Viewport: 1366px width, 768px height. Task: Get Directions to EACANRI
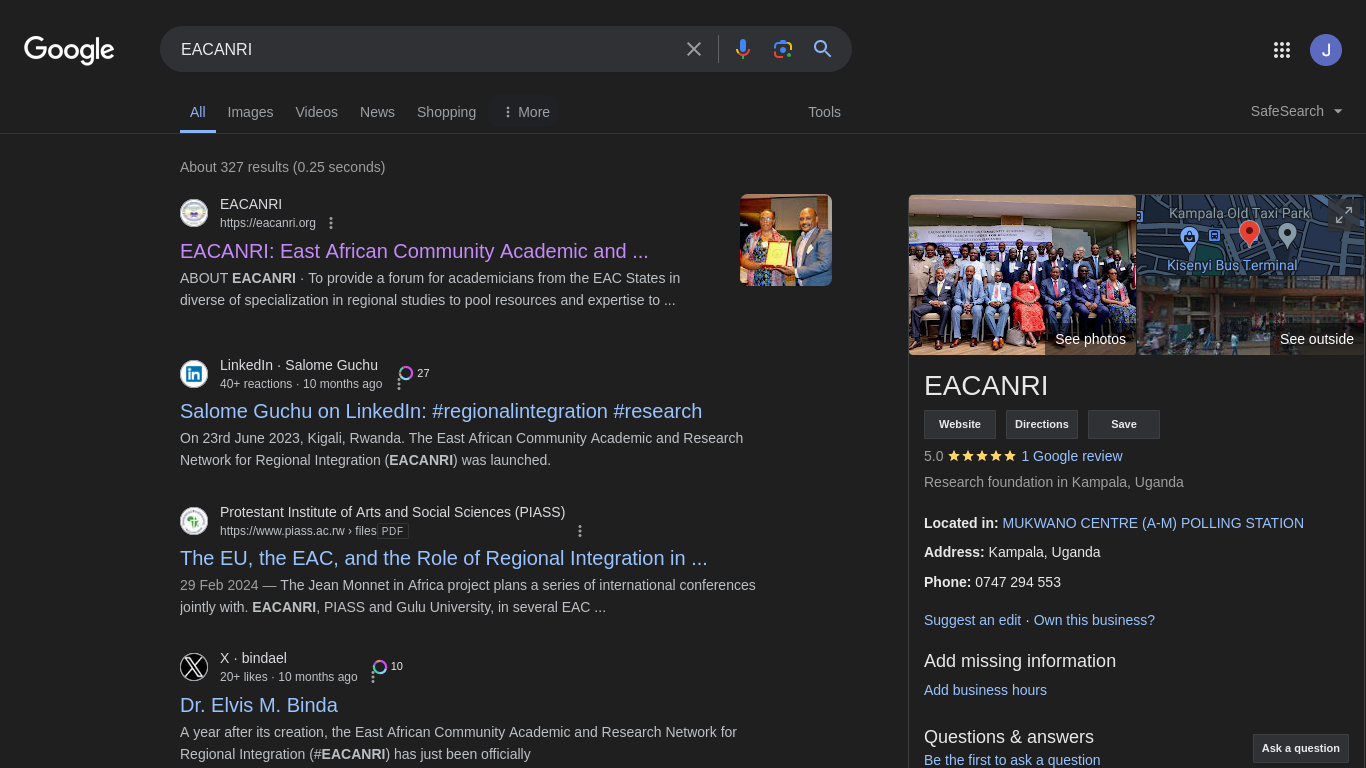point(1042,424)
